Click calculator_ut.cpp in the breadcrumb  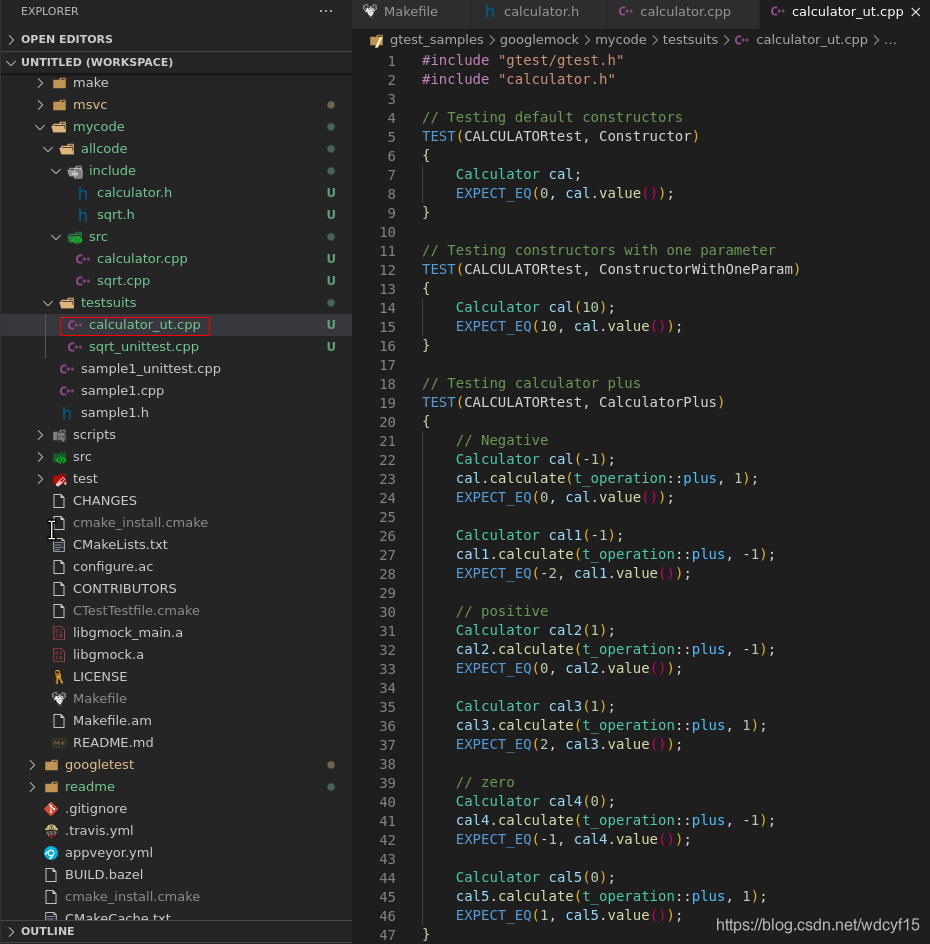click(x=811, y=40)
